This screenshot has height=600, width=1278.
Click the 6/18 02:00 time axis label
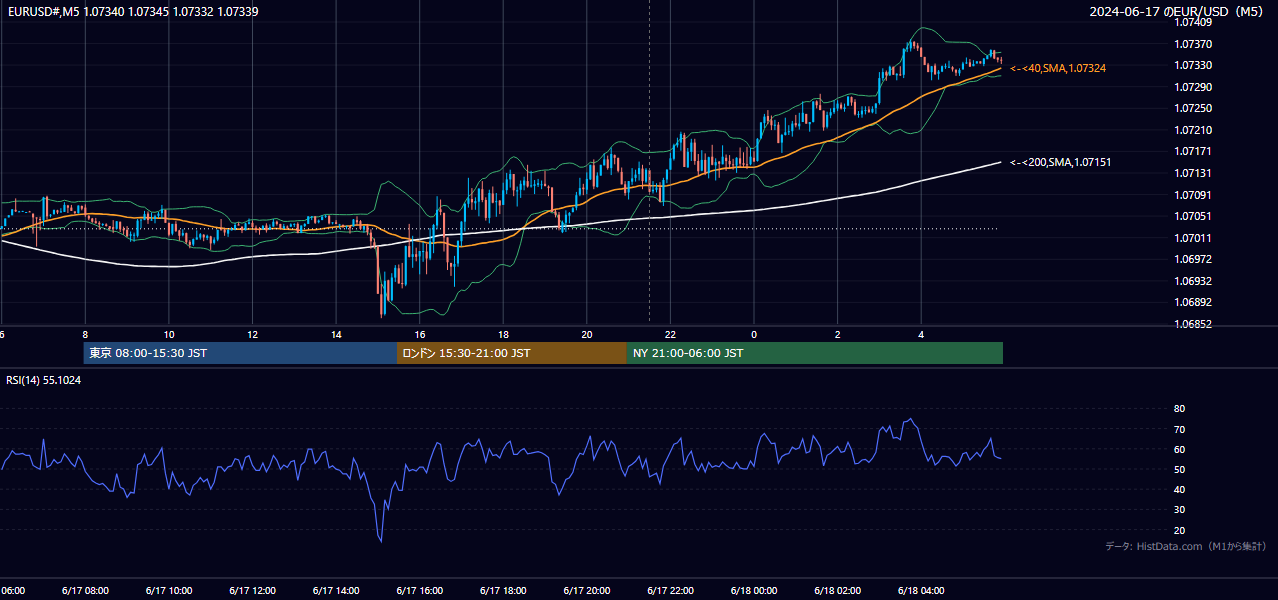(x=837, y=590)
